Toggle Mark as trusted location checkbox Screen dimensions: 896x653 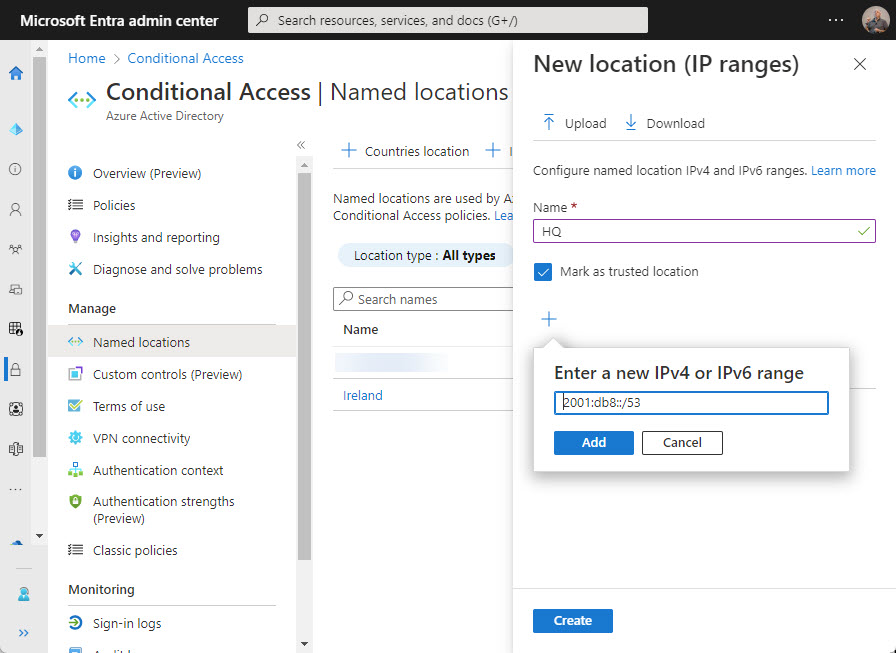pos(543,272)
